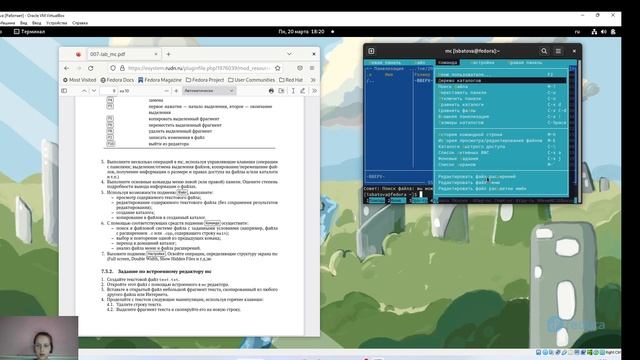Toggle the PDF viewer sidebar
640x360 pixels.
64,91
